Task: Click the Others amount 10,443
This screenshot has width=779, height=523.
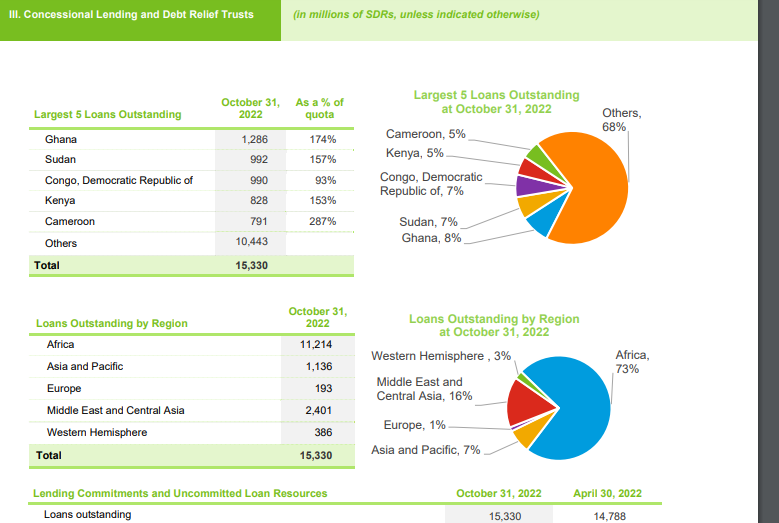Action: (251, 243)
